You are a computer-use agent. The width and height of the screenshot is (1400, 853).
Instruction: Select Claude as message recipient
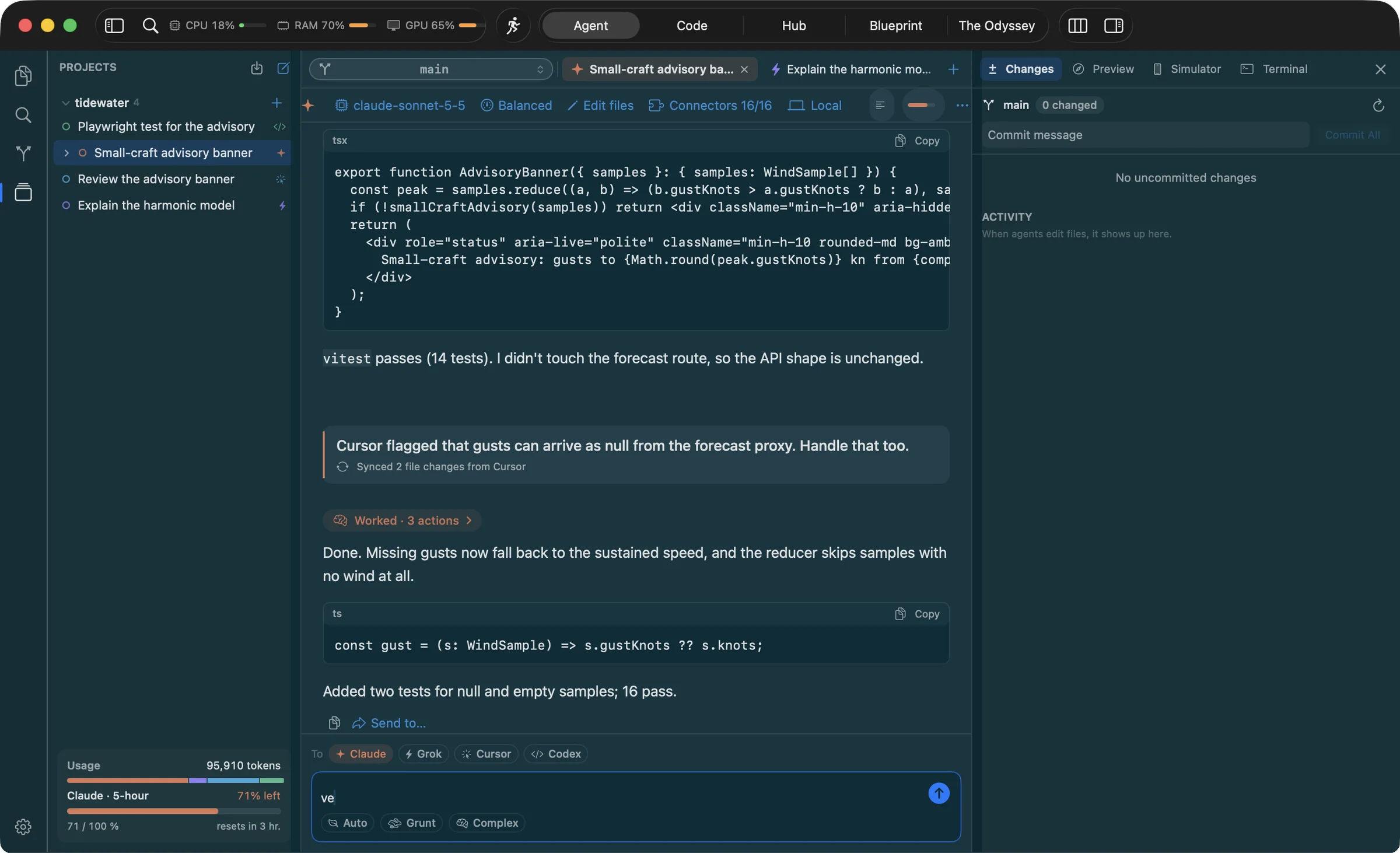pyautogui.click(x=360, y=753)
